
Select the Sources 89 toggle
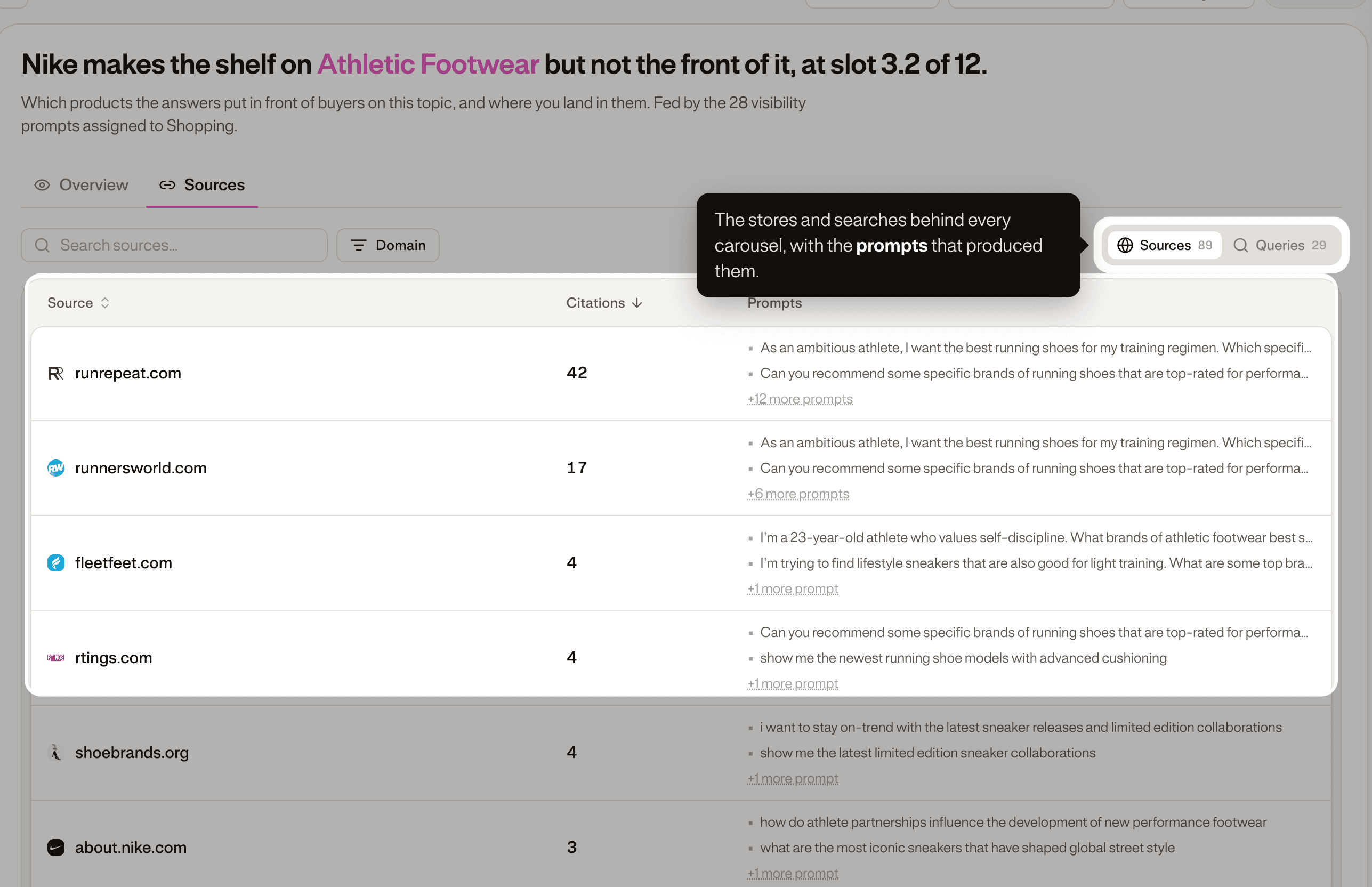click(1165, 245)
